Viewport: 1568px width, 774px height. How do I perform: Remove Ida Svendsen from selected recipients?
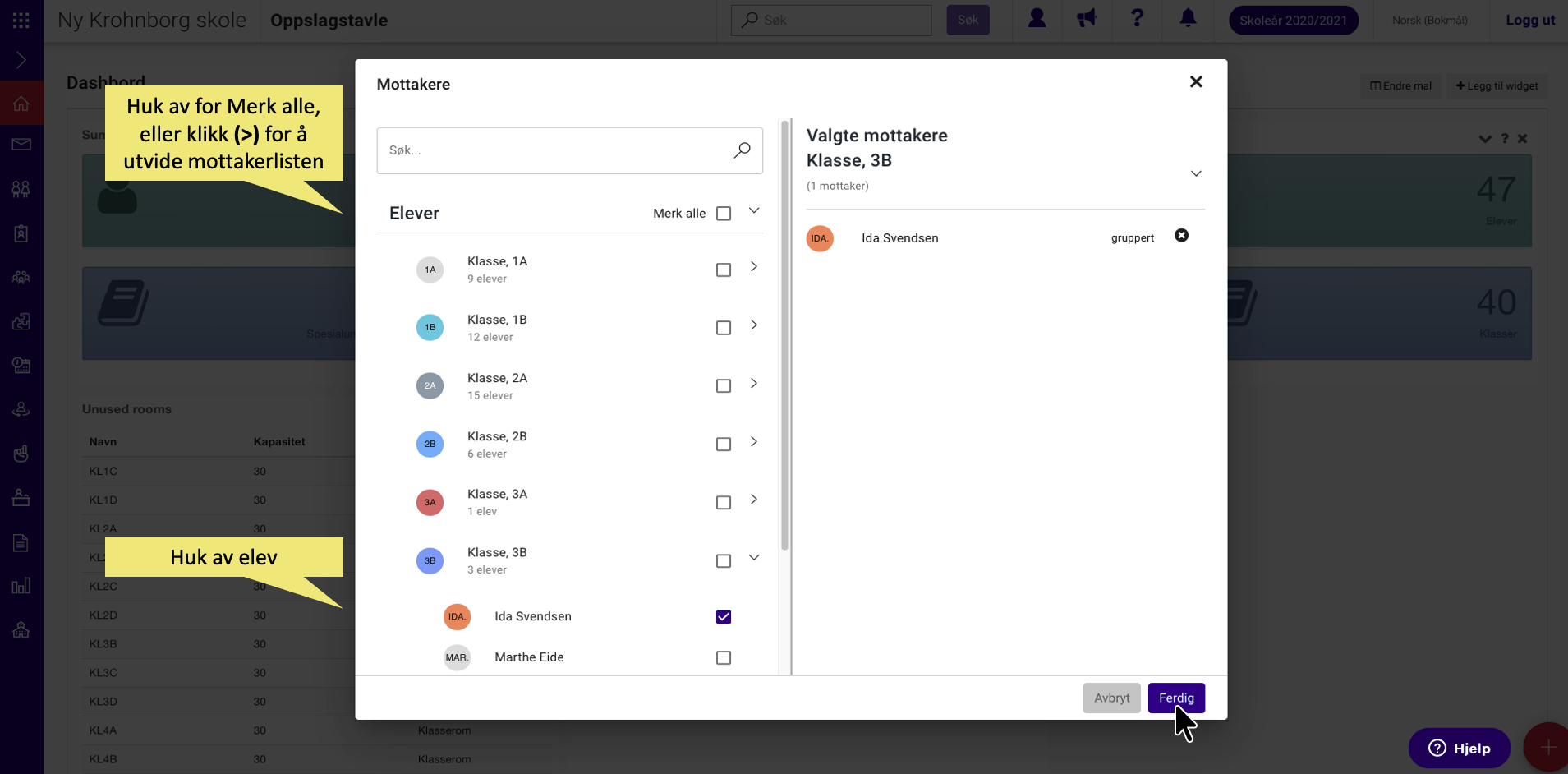(x=1181, y=236)
